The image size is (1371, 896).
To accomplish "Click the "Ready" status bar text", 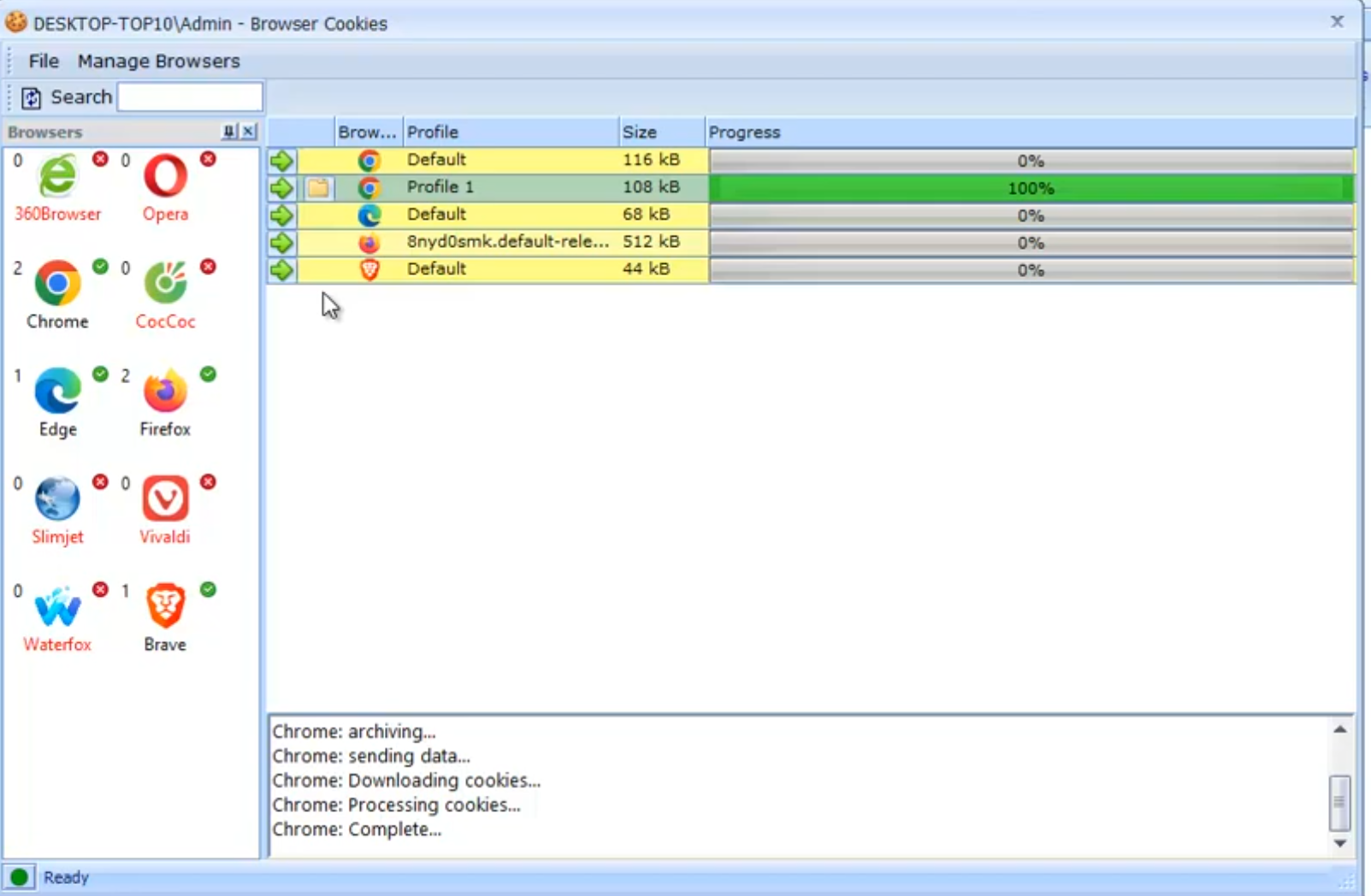I will tap(66, 878).
